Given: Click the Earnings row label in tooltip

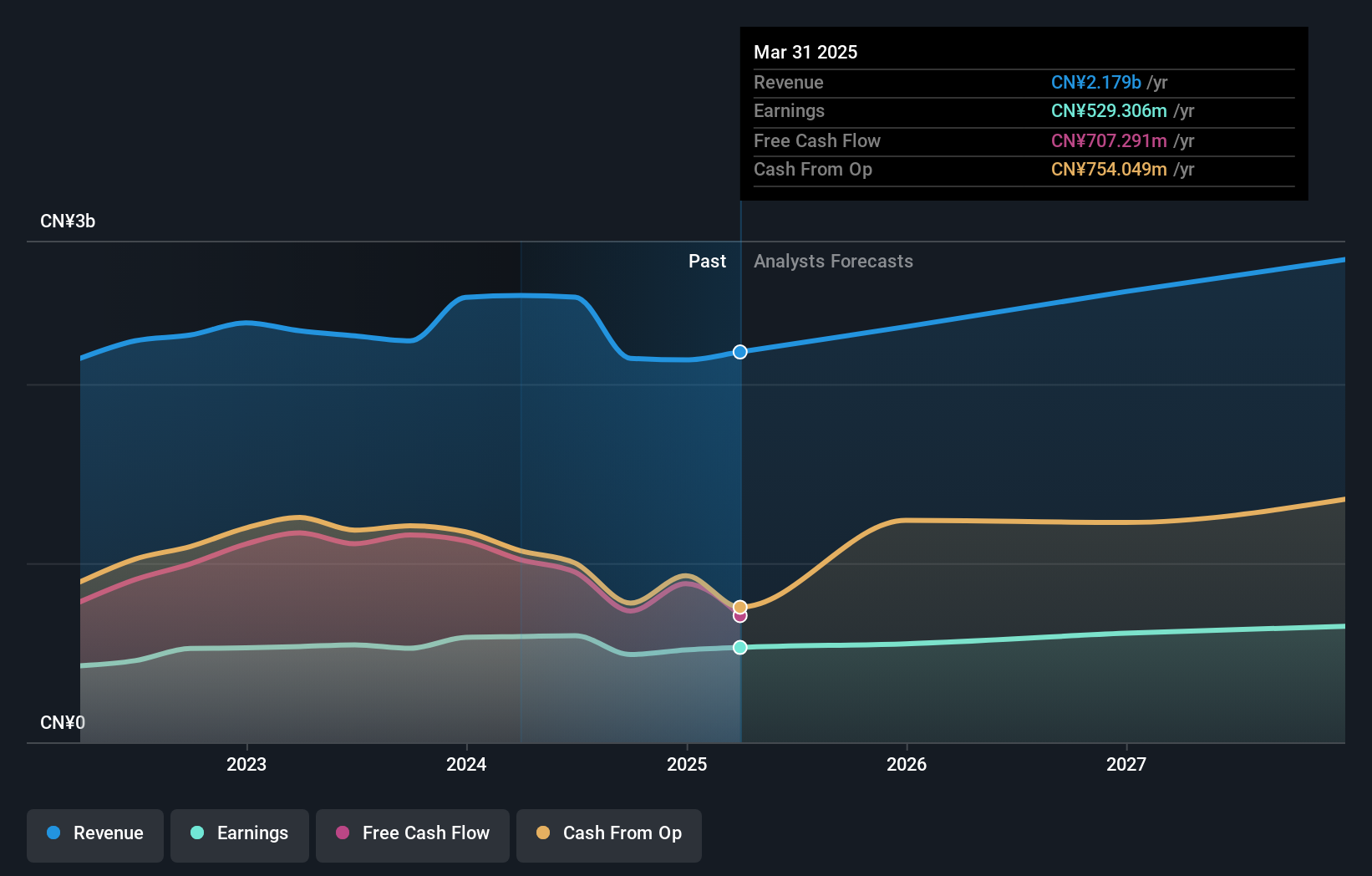Looking at the screenshot, I should (x=789, y=110).
